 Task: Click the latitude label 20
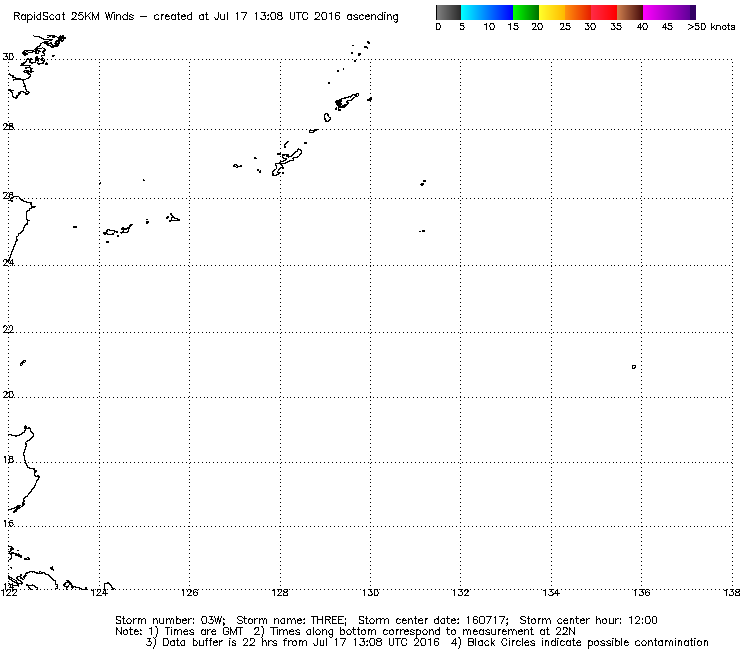[x=8, y=395]
